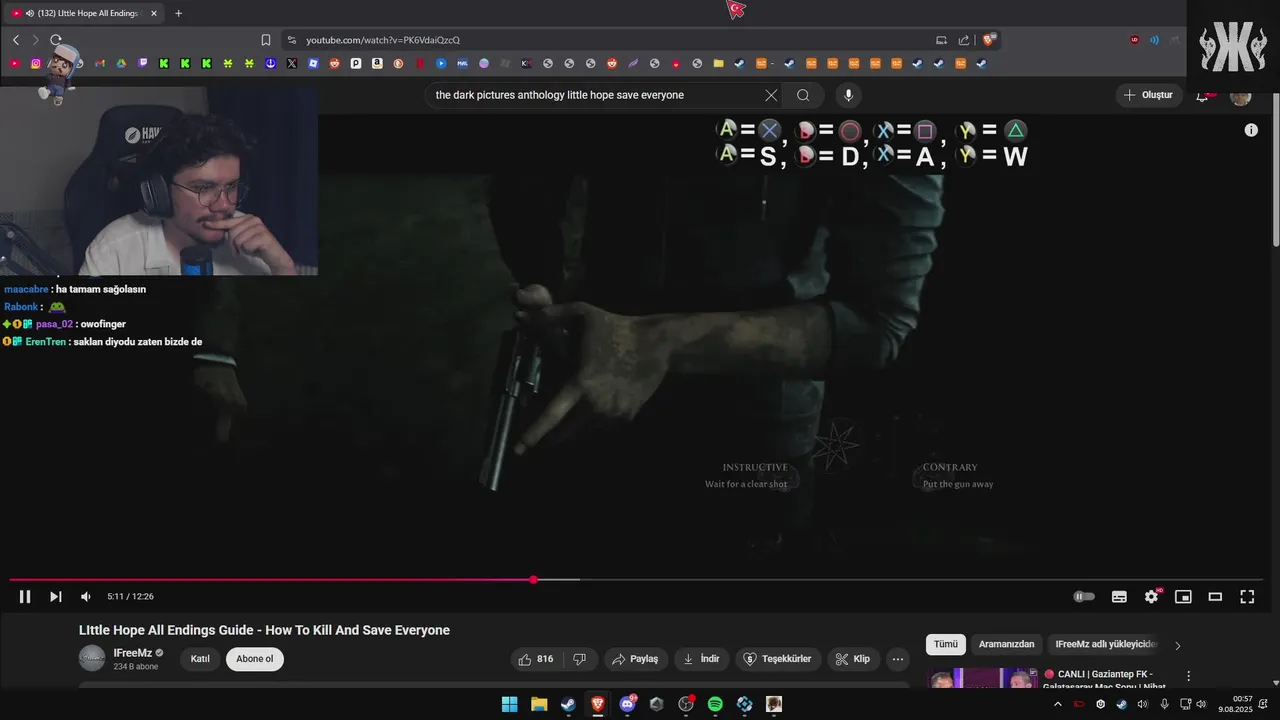Open Spotify from taskbar
Image resolution: width=1280 pixels, height=720 pixels.
tap(715, 704)
